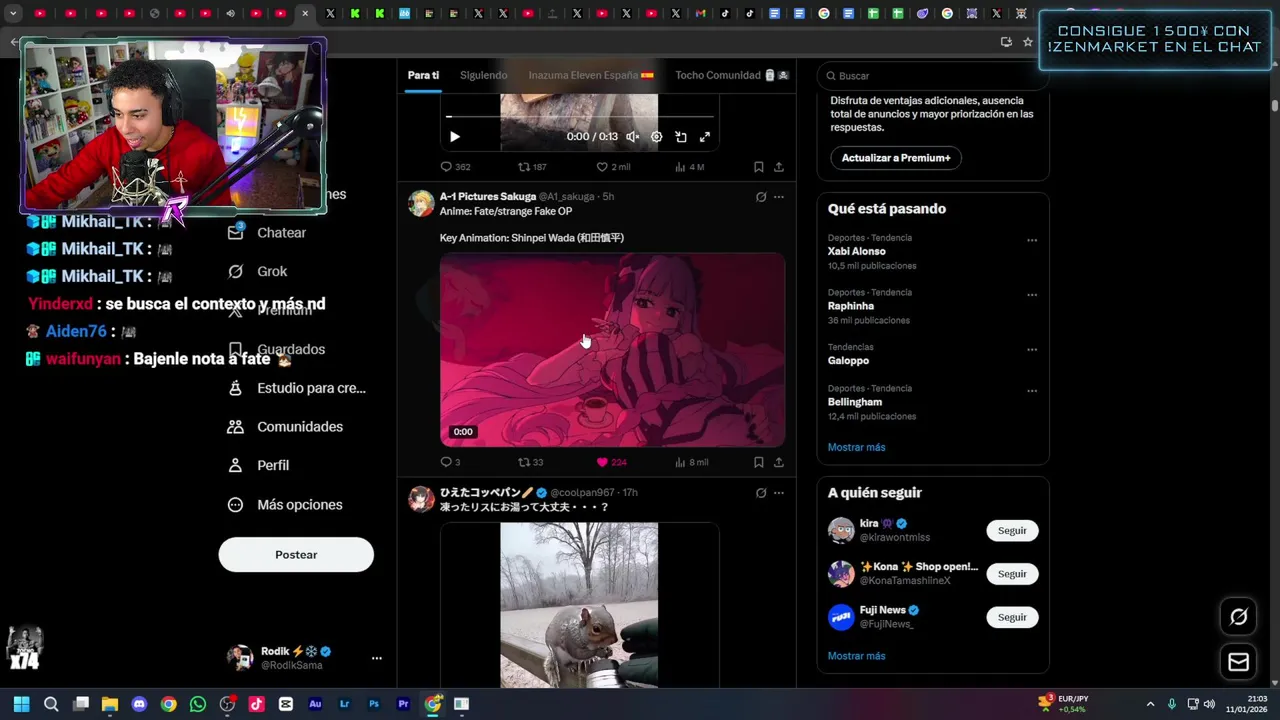Open more options on A-1 Pictures Sakuga post
The image size is (1280, 720).
tap(779, 197)
